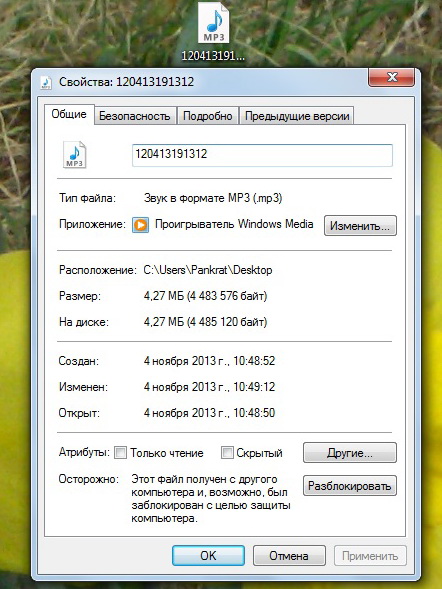Click the file name field 120413191312
Screen dimensions: 442x589
point(262,155)
